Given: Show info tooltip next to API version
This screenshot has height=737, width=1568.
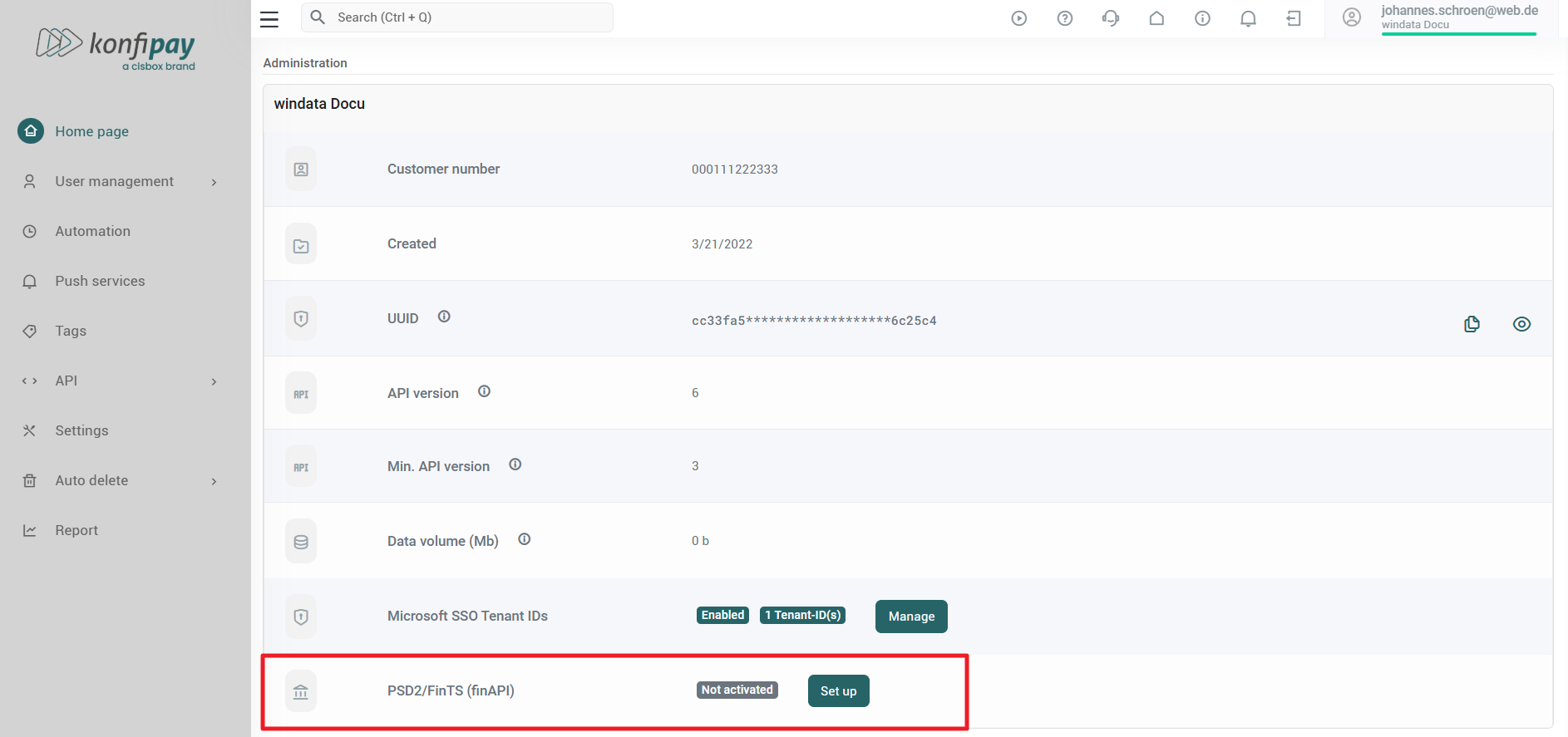Looking at the screenshot, I should point(484,391).
